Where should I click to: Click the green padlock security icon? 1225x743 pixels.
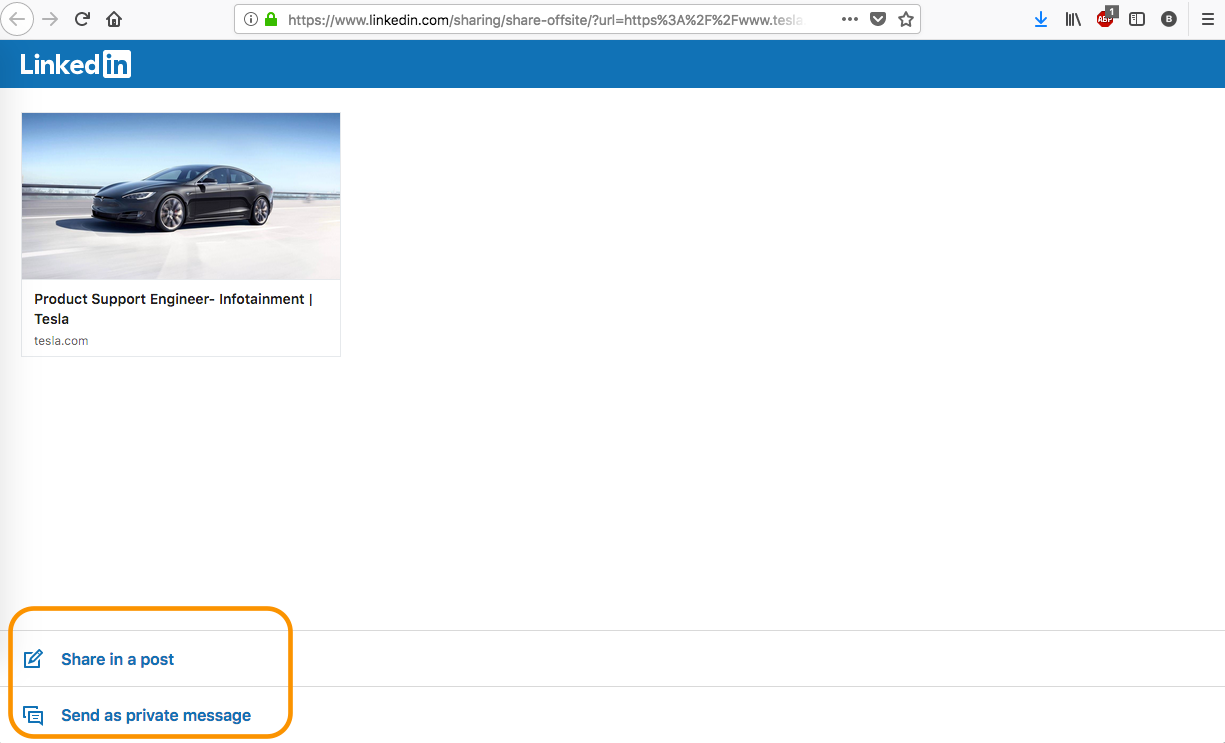tap(270, 19)
